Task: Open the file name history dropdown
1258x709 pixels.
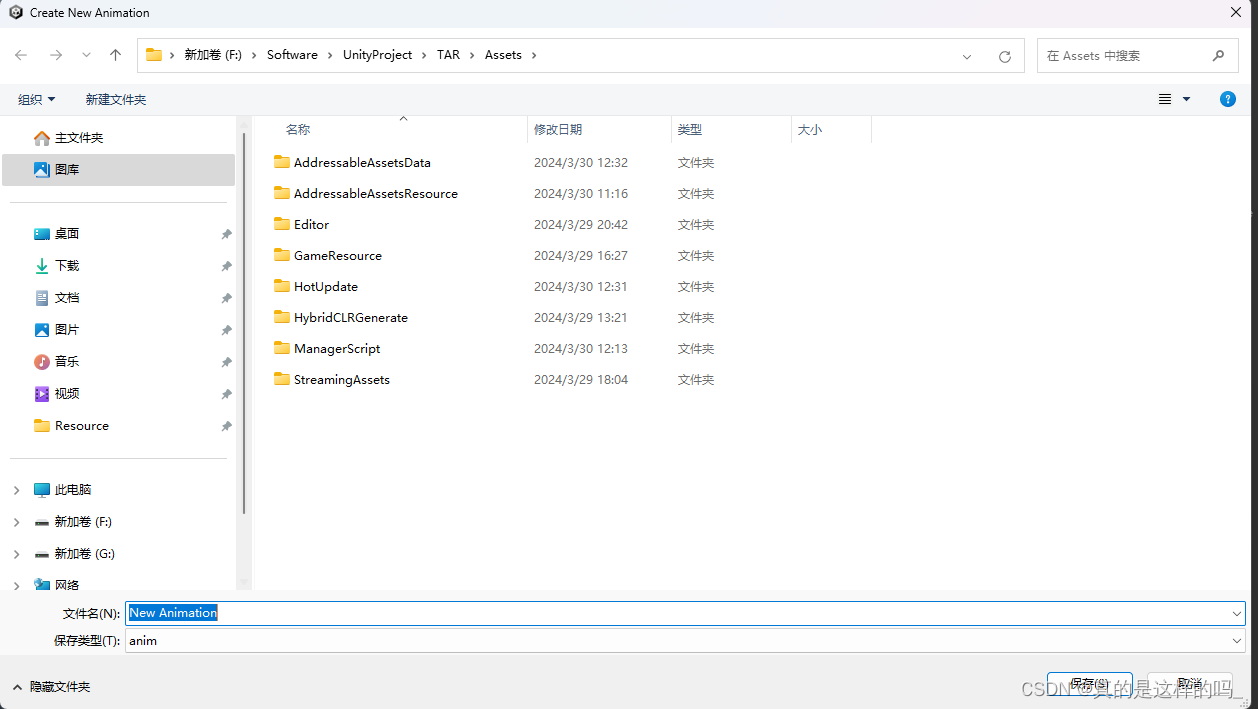Action: [x=1238, y=613]
